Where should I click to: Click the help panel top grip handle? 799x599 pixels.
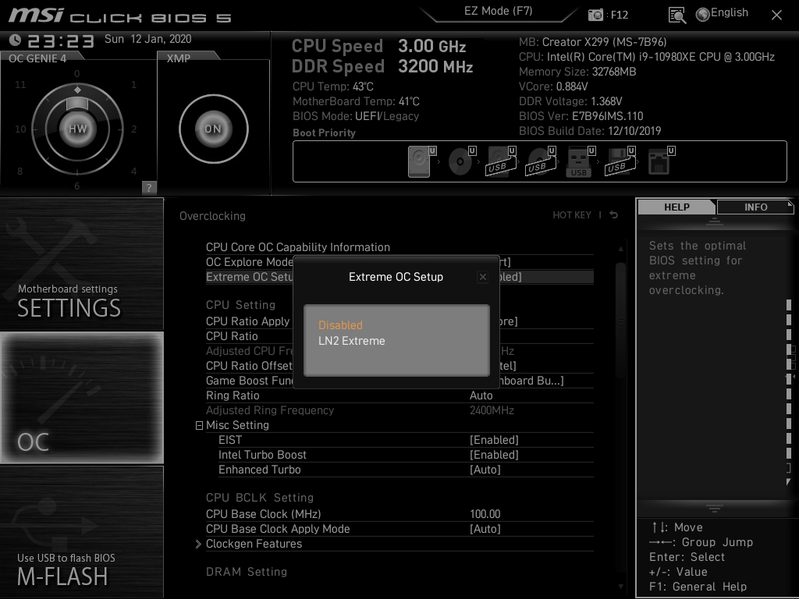coord(714,222)
